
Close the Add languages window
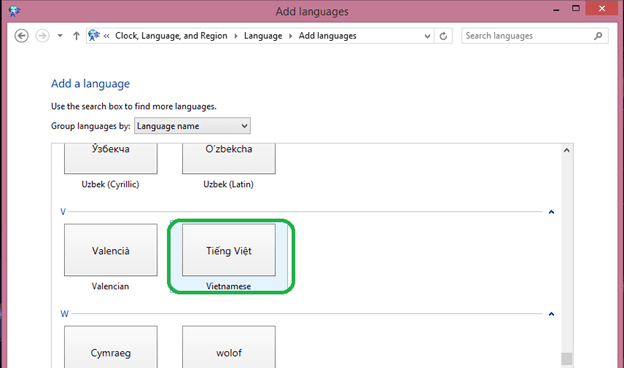pyautogui.click(x=602, y=8)
